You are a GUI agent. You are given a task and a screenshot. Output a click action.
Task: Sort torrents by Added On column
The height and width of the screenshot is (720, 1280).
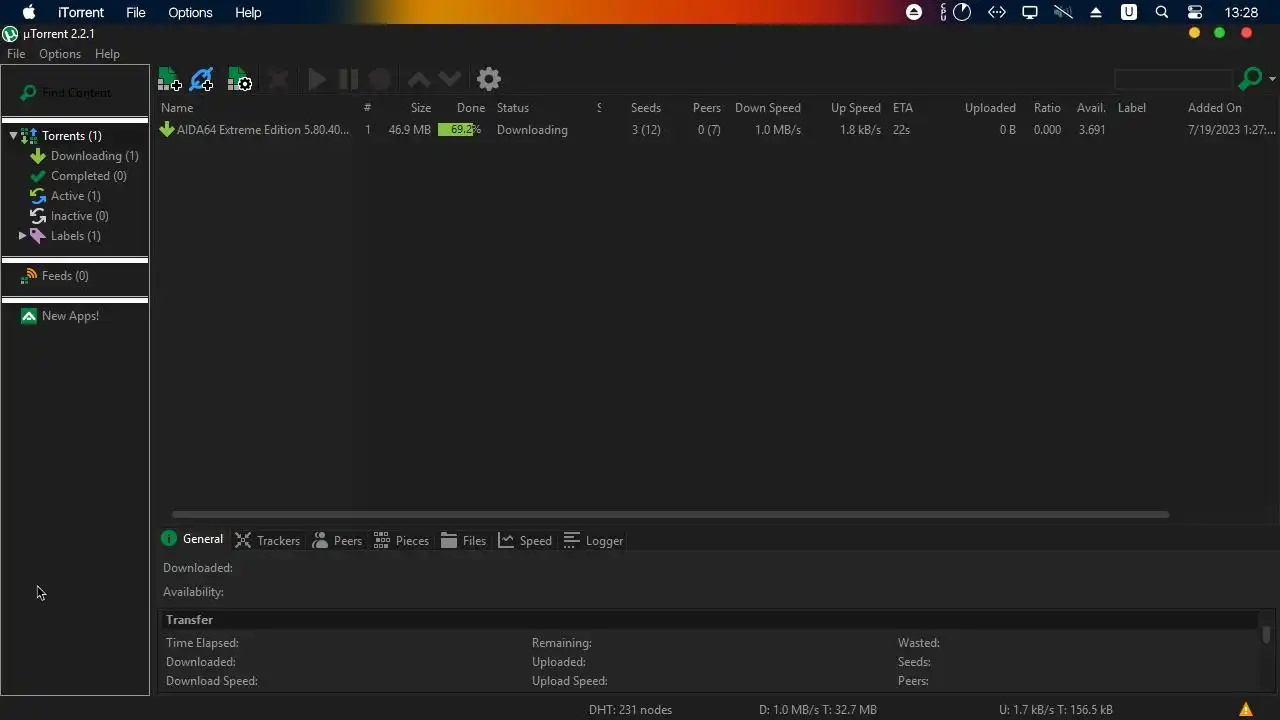(1215, 108)
